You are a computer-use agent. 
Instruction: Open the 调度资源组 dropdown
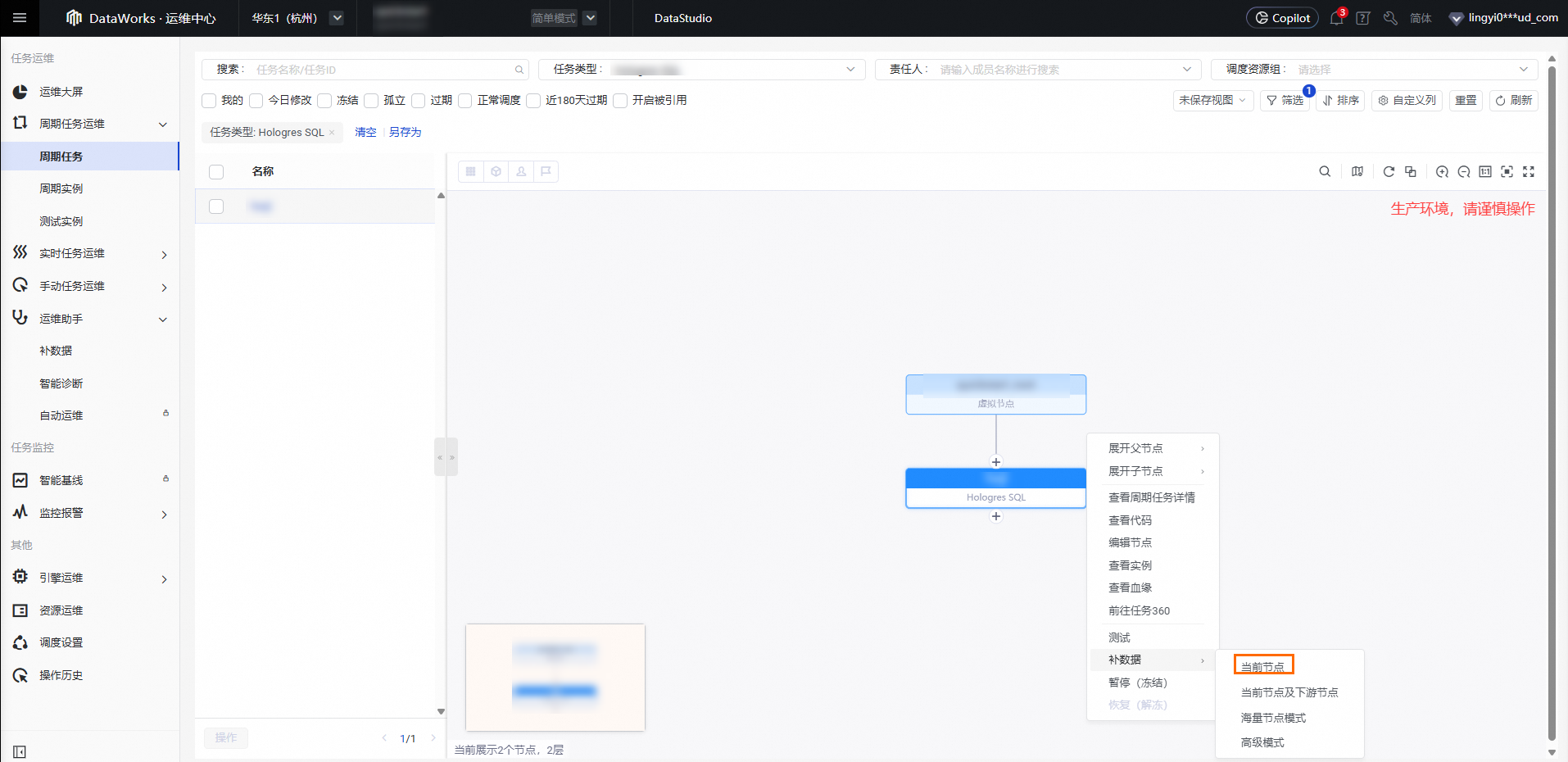point(1375,70)
